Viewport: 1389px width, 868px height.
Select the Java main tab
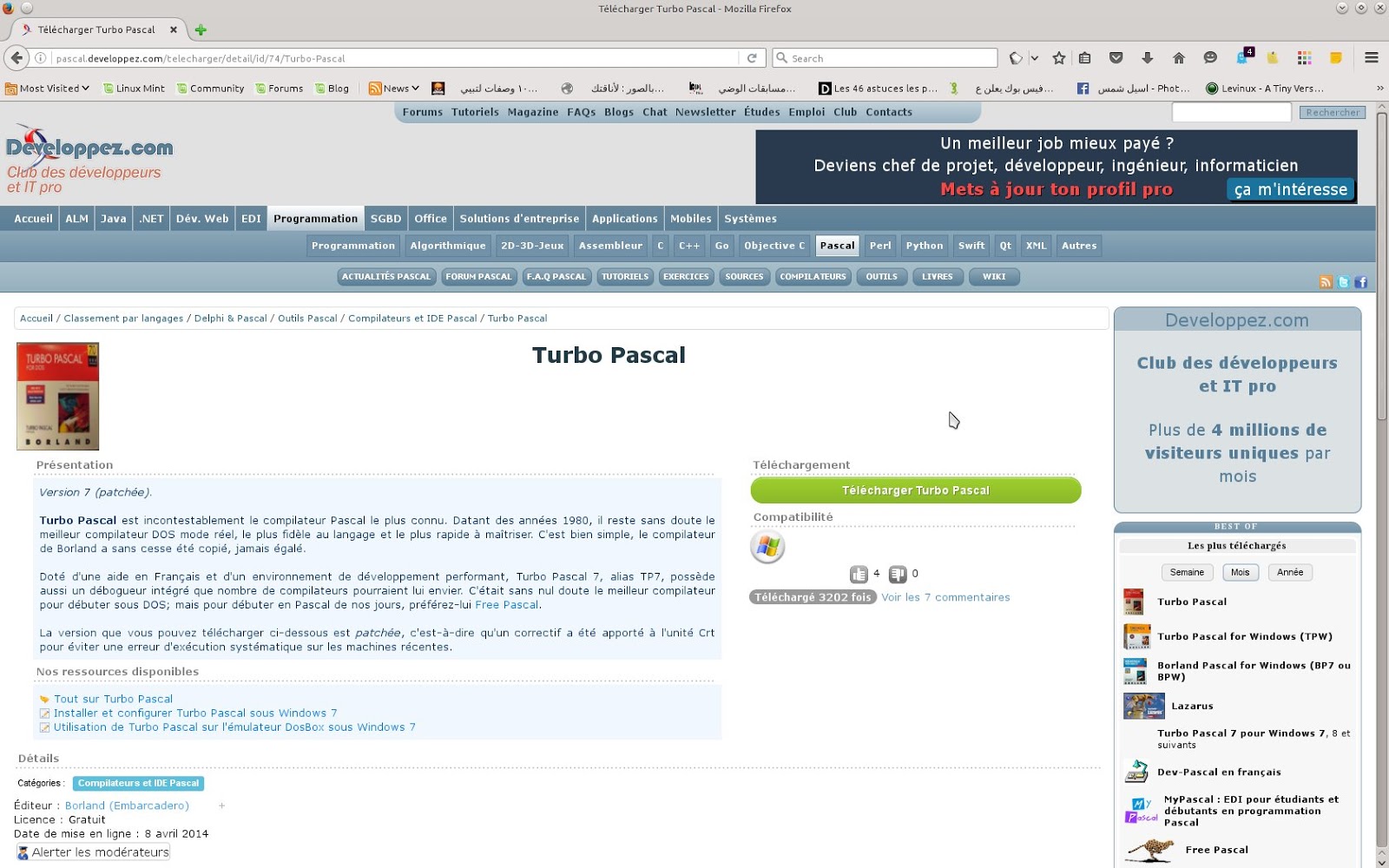pos(113,219)
